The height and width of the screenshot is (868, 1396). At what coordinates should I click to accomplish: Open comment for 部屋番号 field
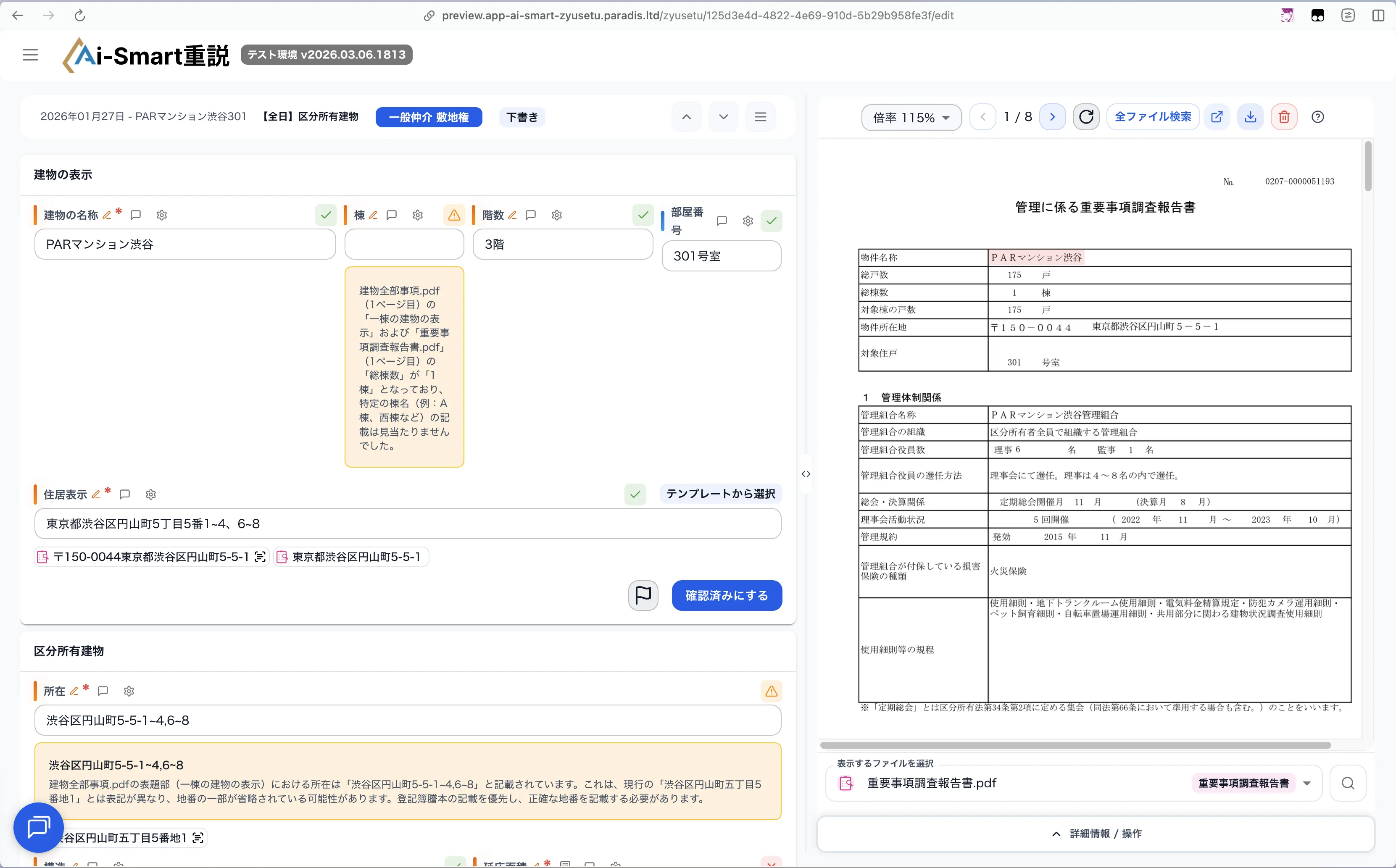point(722,221)
